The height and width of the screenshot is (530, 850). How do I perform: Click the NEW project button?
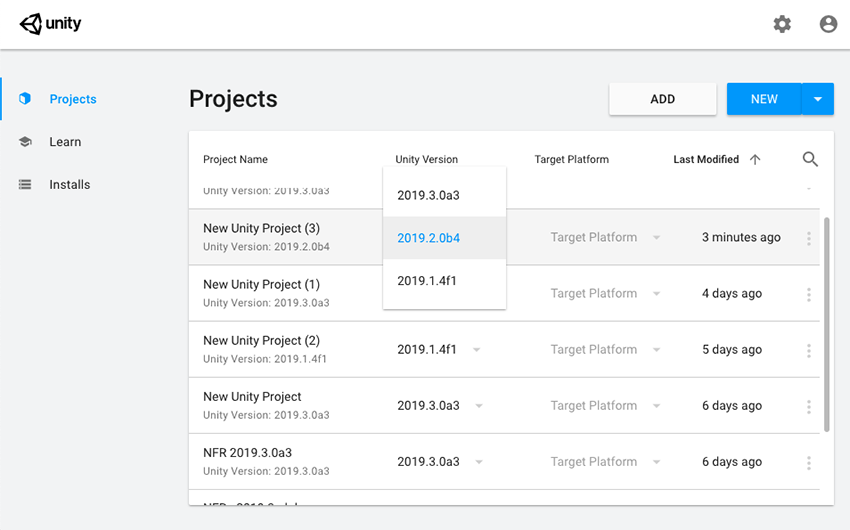pyautogui.click(x=764, y=99)
